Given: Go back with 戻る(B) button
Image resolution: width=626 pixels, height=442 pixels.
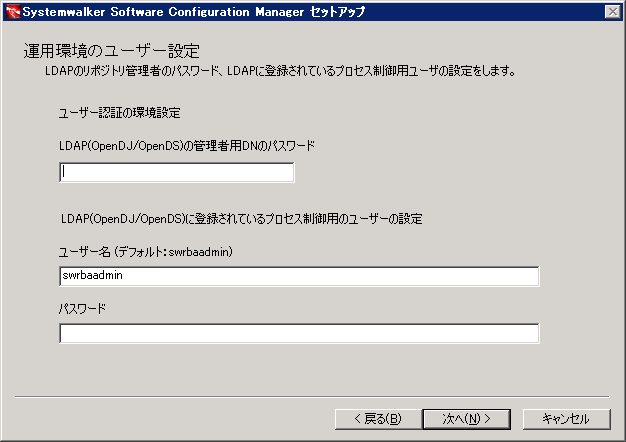Looking at the screenshot, I should tap(378, 419).
